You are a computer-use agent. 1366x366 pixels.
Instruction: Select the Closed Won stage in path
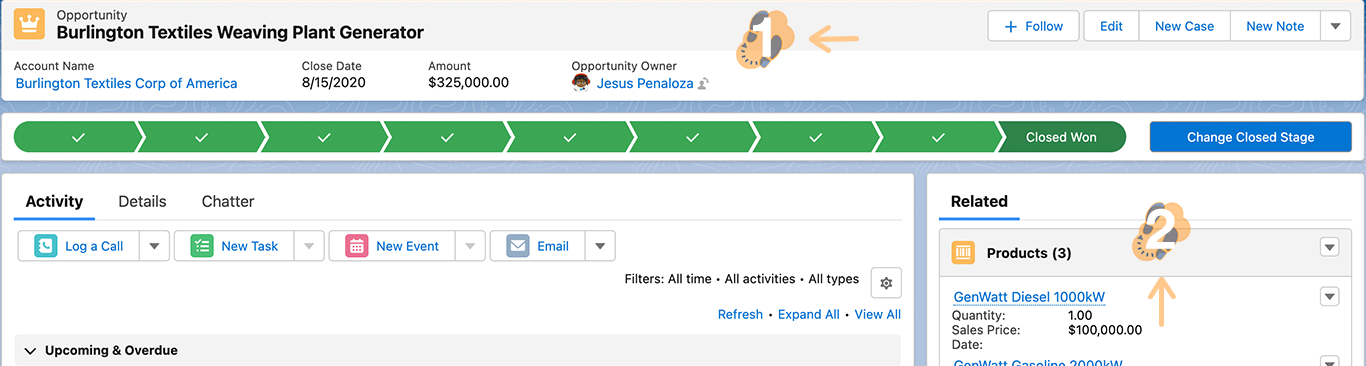(x=1061, y=137)
